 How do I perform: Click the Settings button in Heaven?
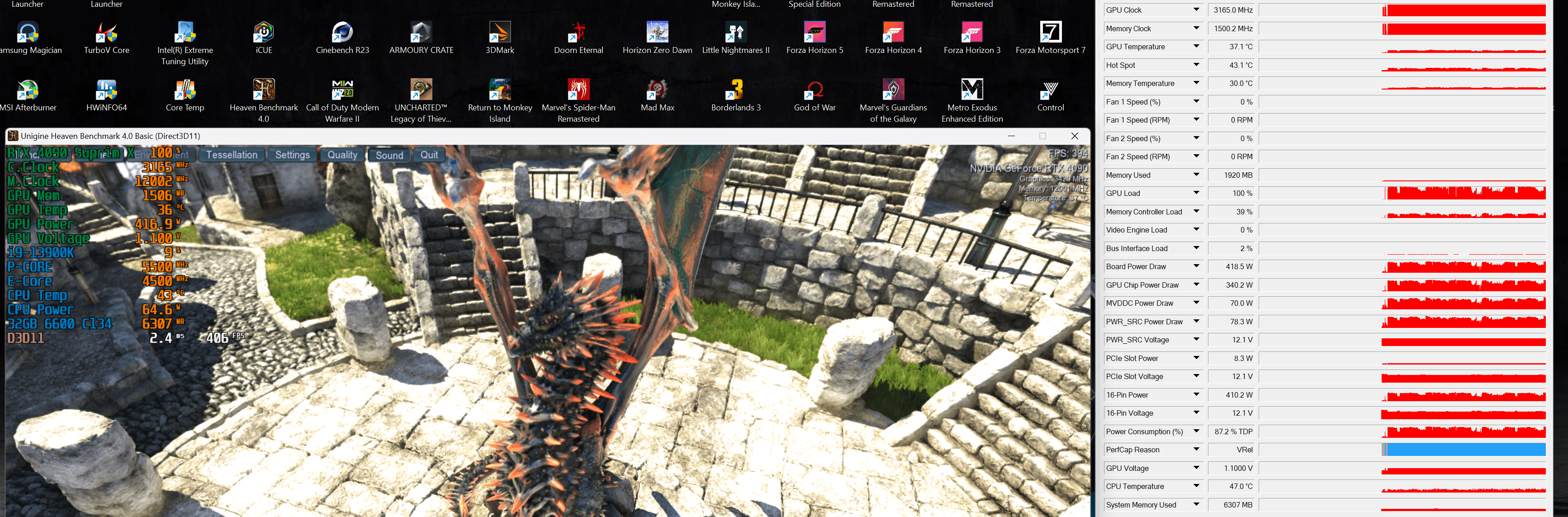(292, 155)
